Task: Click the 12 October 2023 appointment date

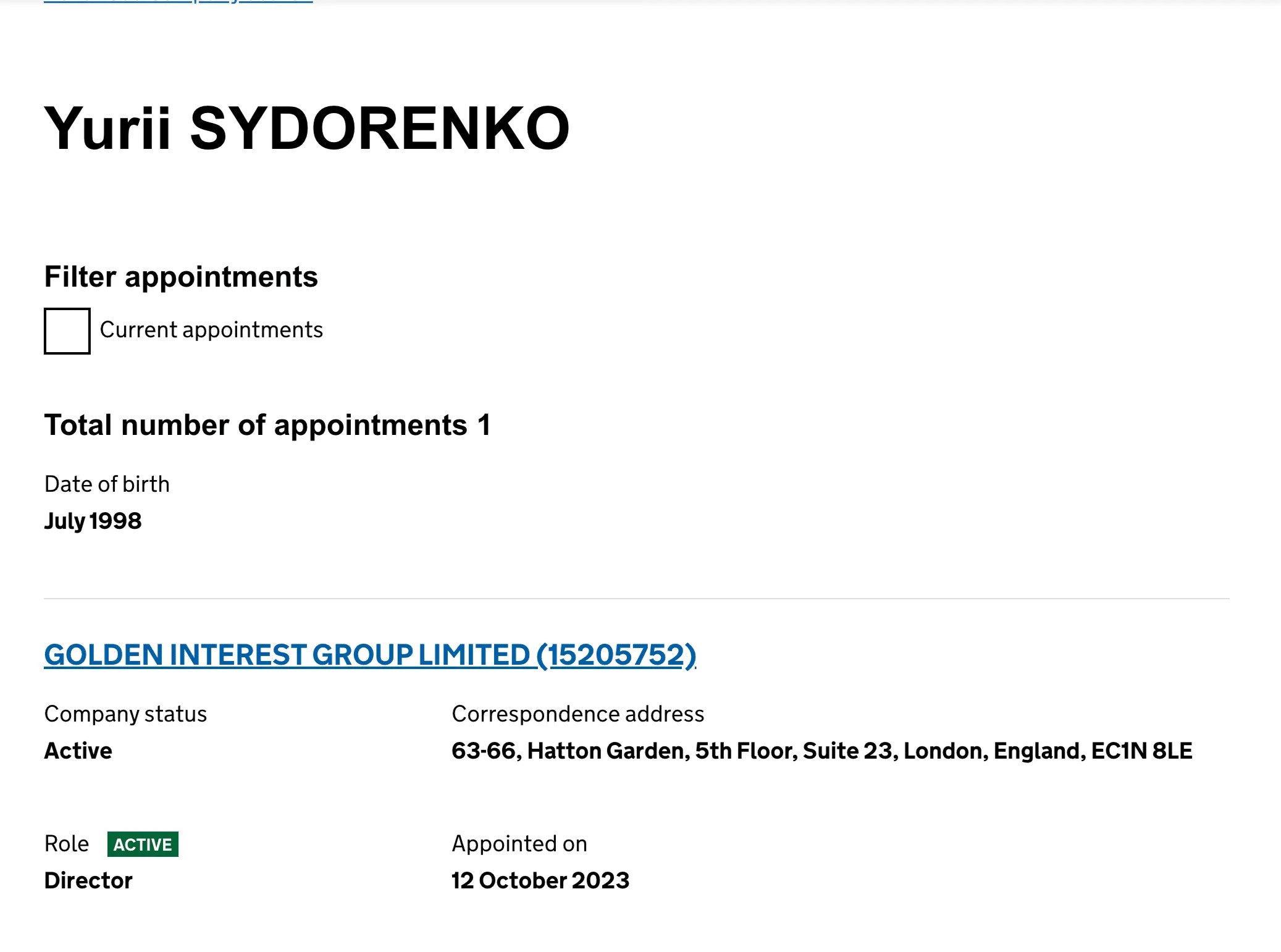Action: 540,880
